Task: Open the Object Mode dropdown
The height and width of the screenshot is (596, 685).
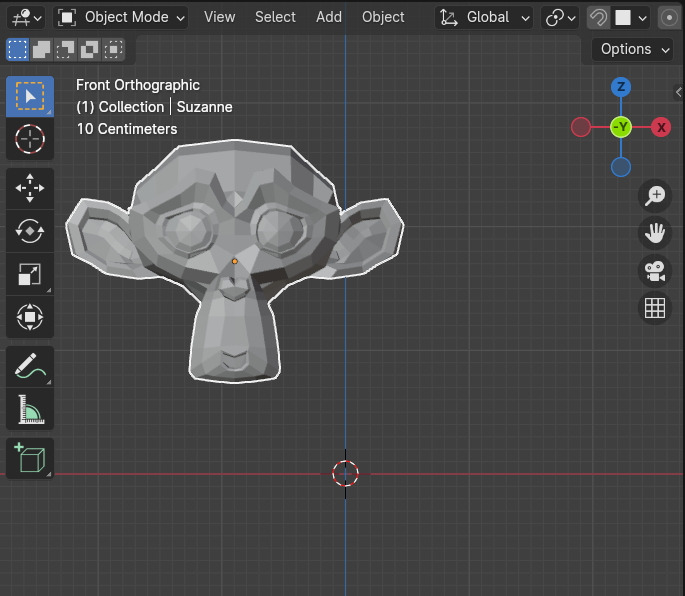Action: 121,17
